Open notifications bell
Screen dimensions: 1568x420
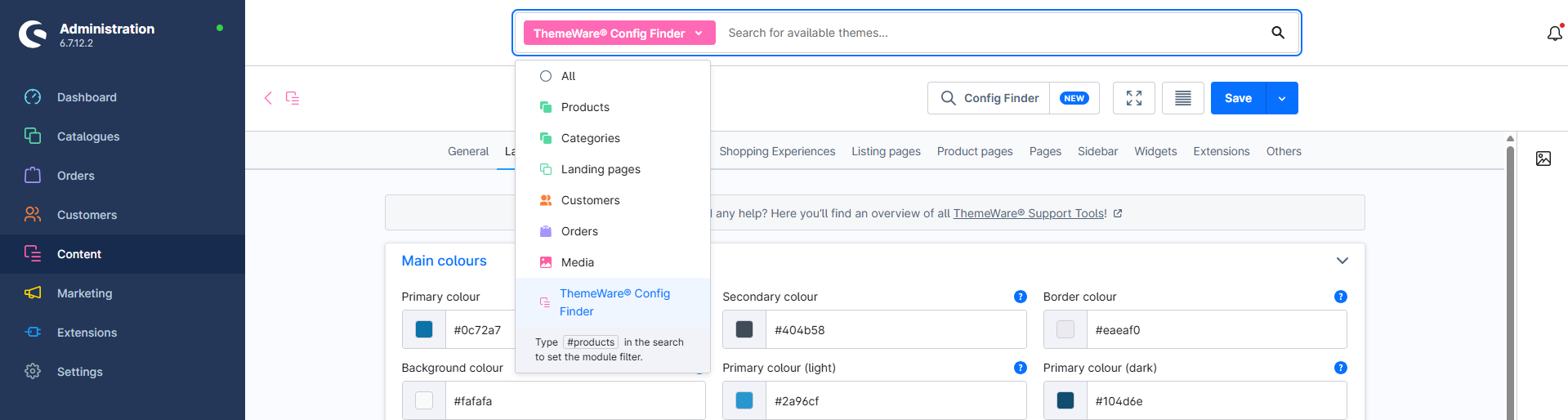click(x=1555, y=34)
